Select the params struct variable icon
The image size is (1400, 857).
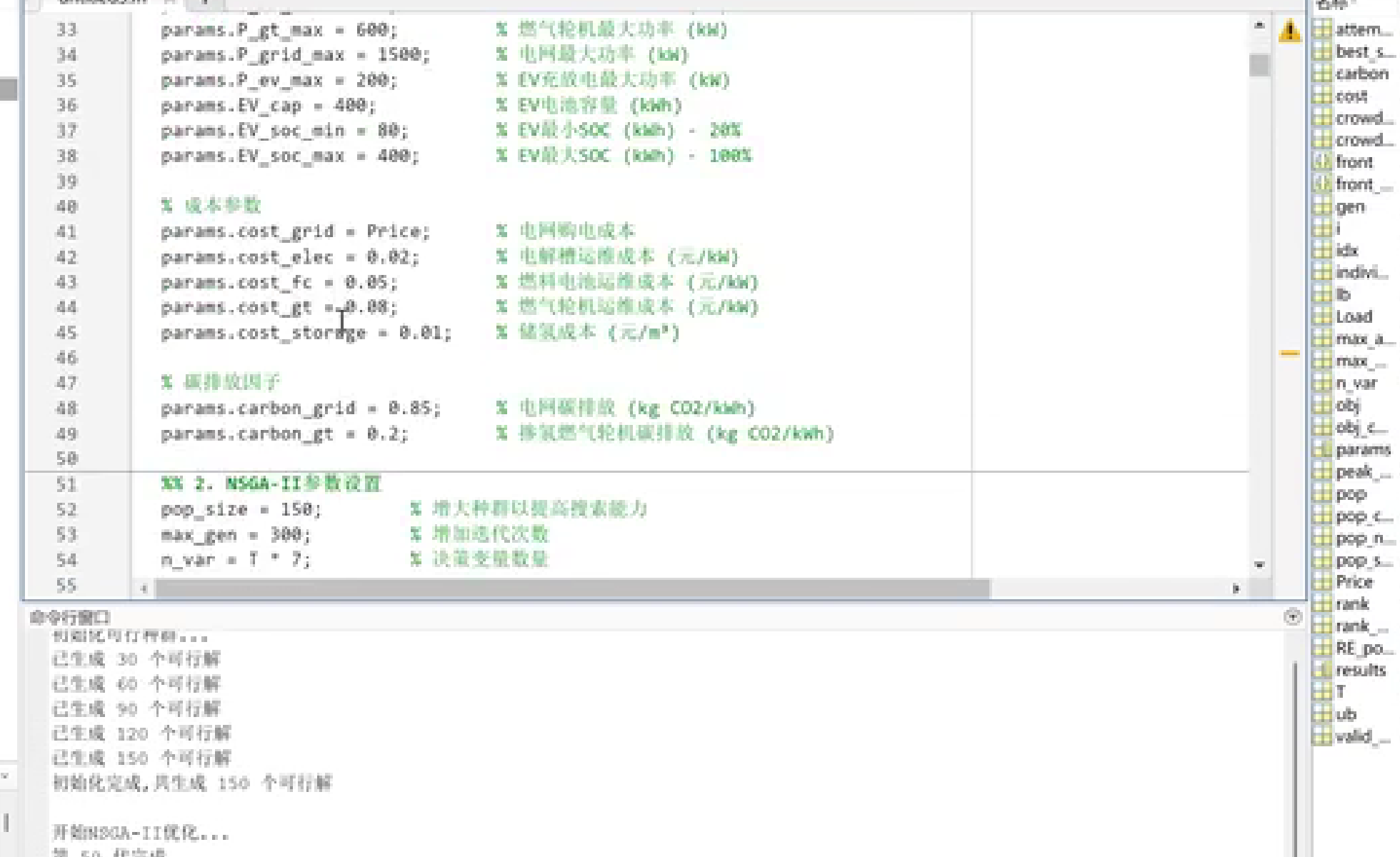[x=1322, y=450]
